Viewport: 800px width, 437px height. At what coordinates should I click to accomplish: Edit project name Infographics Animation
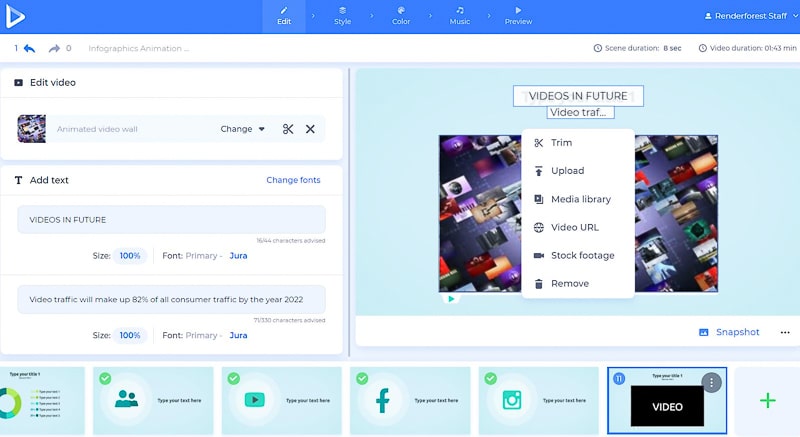tap(138, 48)
